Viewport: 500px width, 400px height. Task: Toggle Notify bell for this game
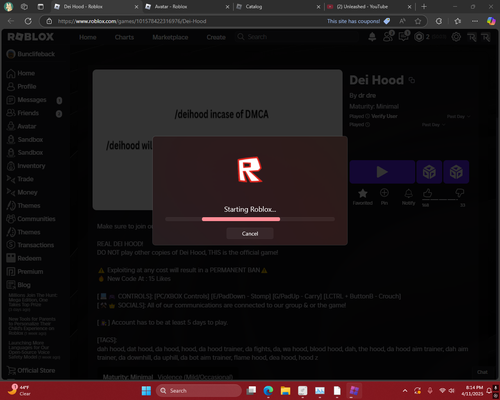(x=408, y=197)
